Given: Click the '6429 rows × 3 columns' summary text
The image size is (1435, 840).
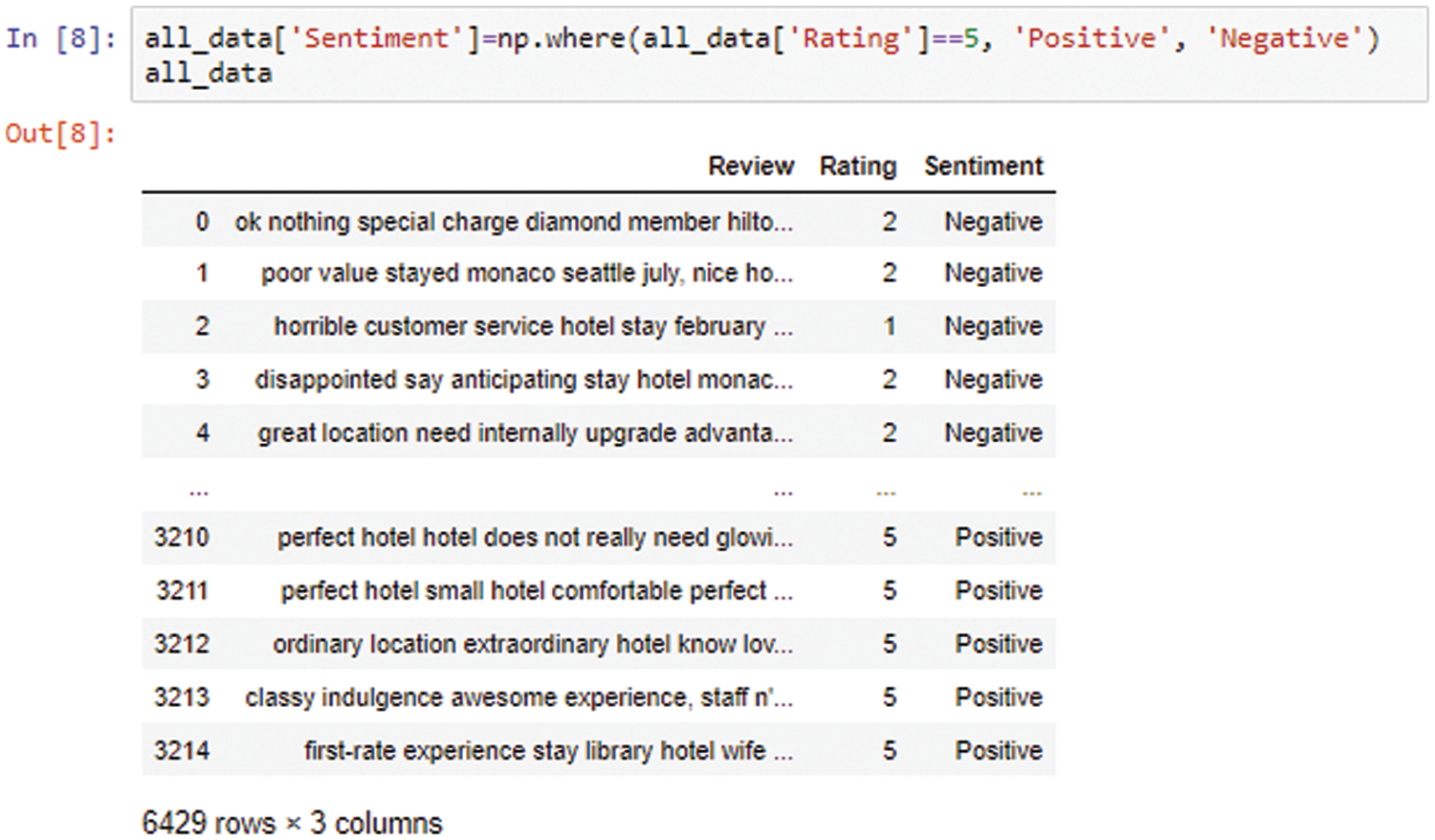Looking at the screenshot, I should [292, 821].
